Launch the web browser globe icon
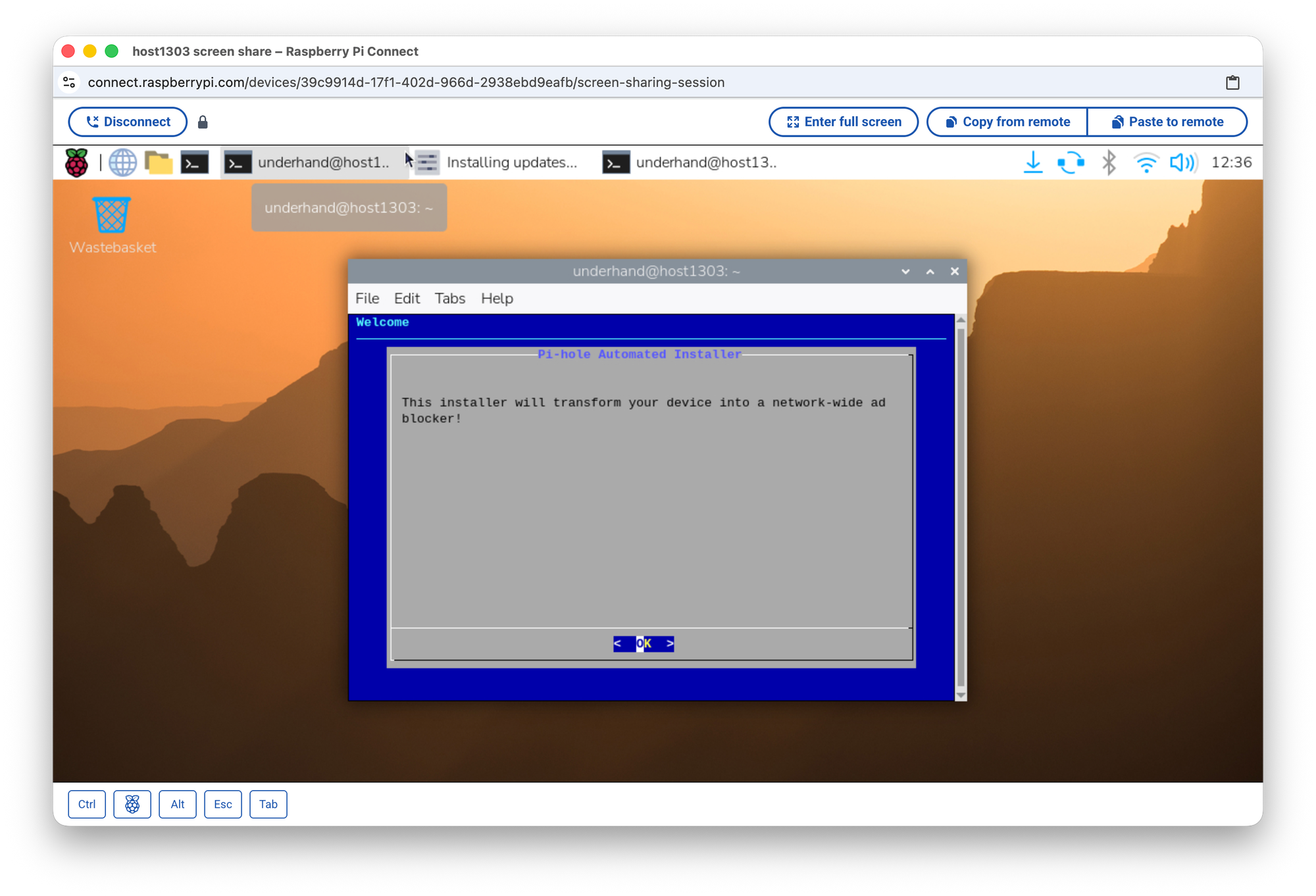This screenshot has height=896, width=1316. [122, 162]
